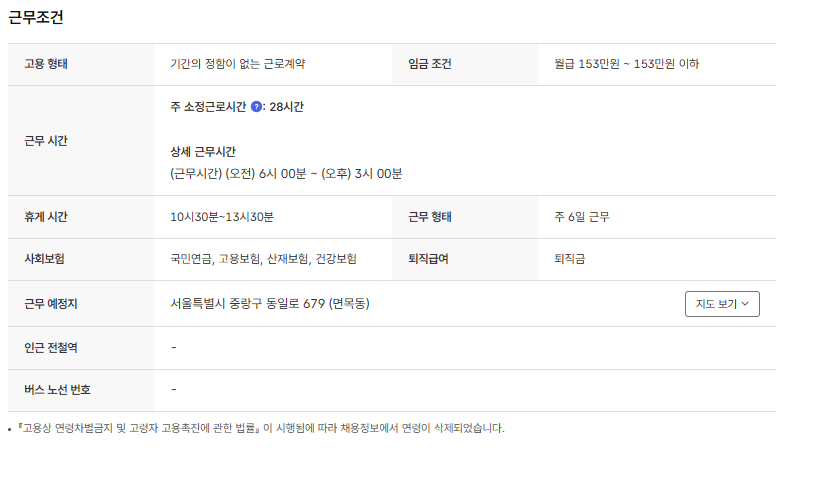This screenshot has height=484, width=832.
Task: Expand the 지도 보기 map dropdown
Action: click(x=722, y=303)
